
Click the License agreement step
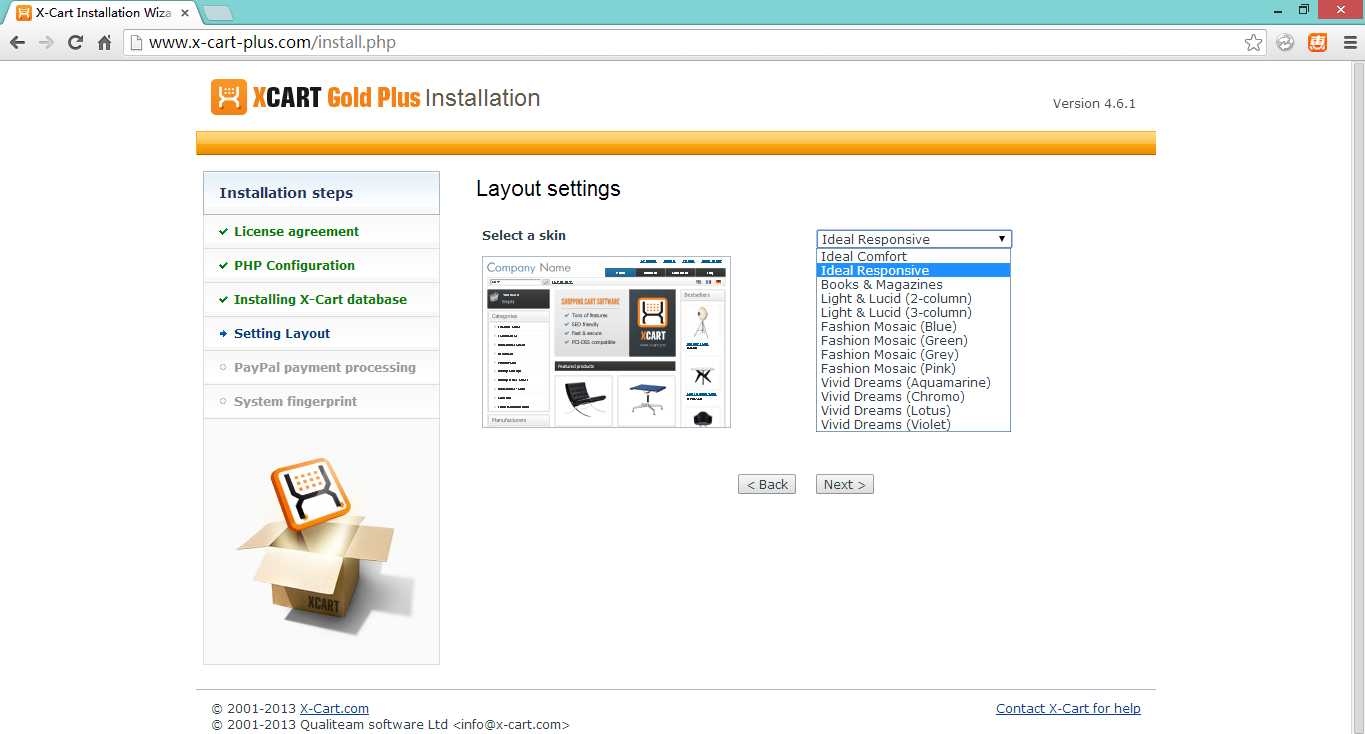point(296,231)
